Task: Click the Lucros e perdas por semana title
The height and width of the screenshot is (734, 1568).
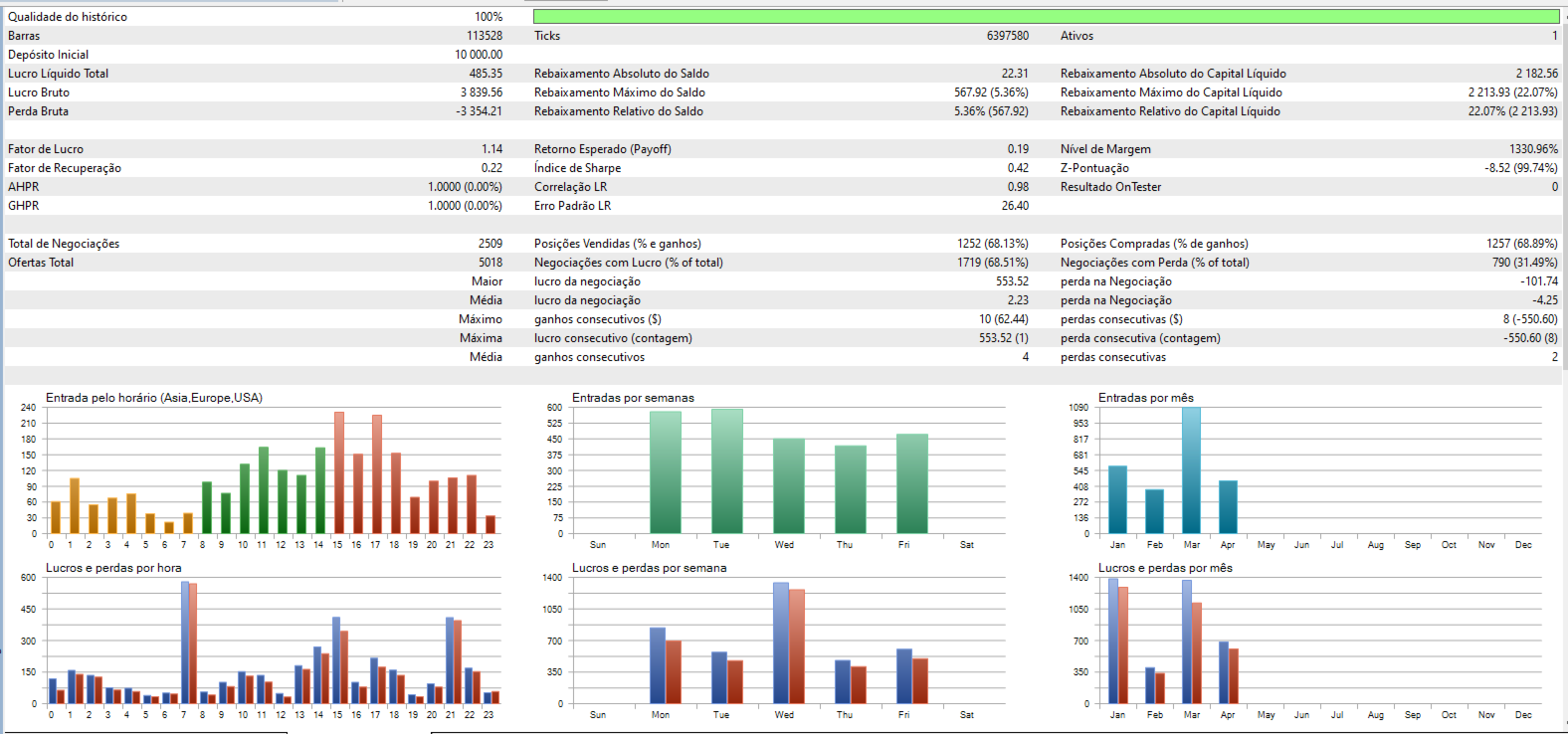Action: [x=649, y=568]
